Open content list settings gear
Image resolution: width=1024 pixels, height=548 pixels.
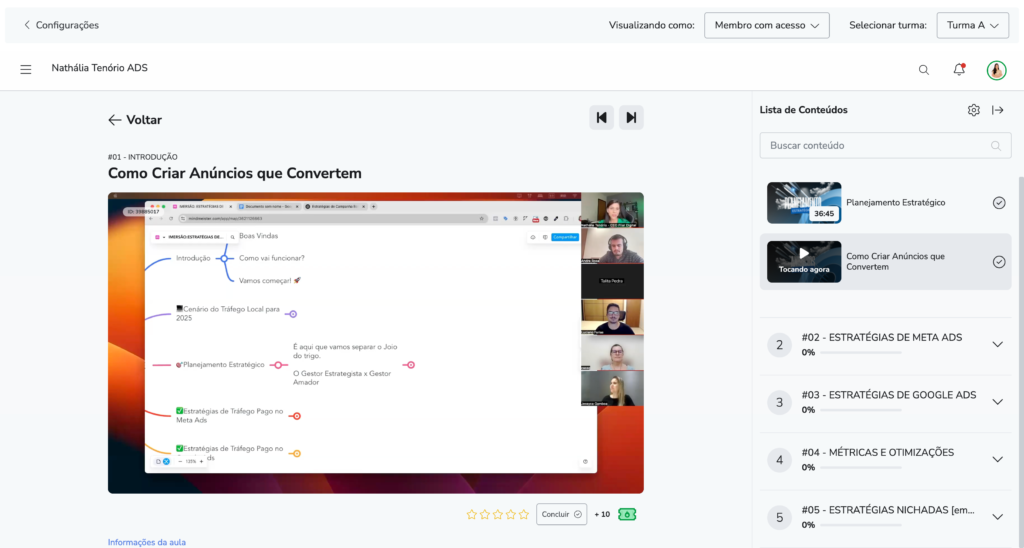973,110
